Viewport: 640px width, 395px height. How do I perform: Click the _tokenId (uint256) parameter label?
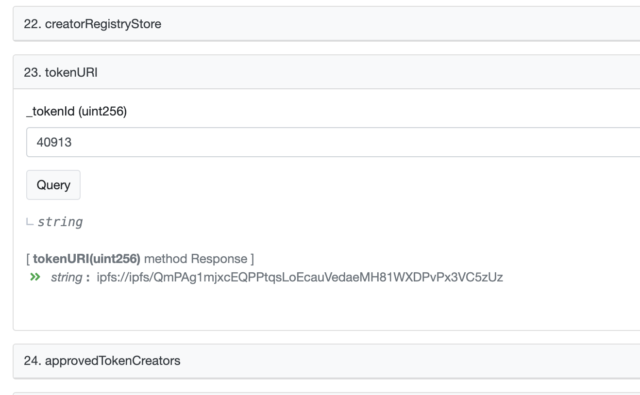coord(77,111)
